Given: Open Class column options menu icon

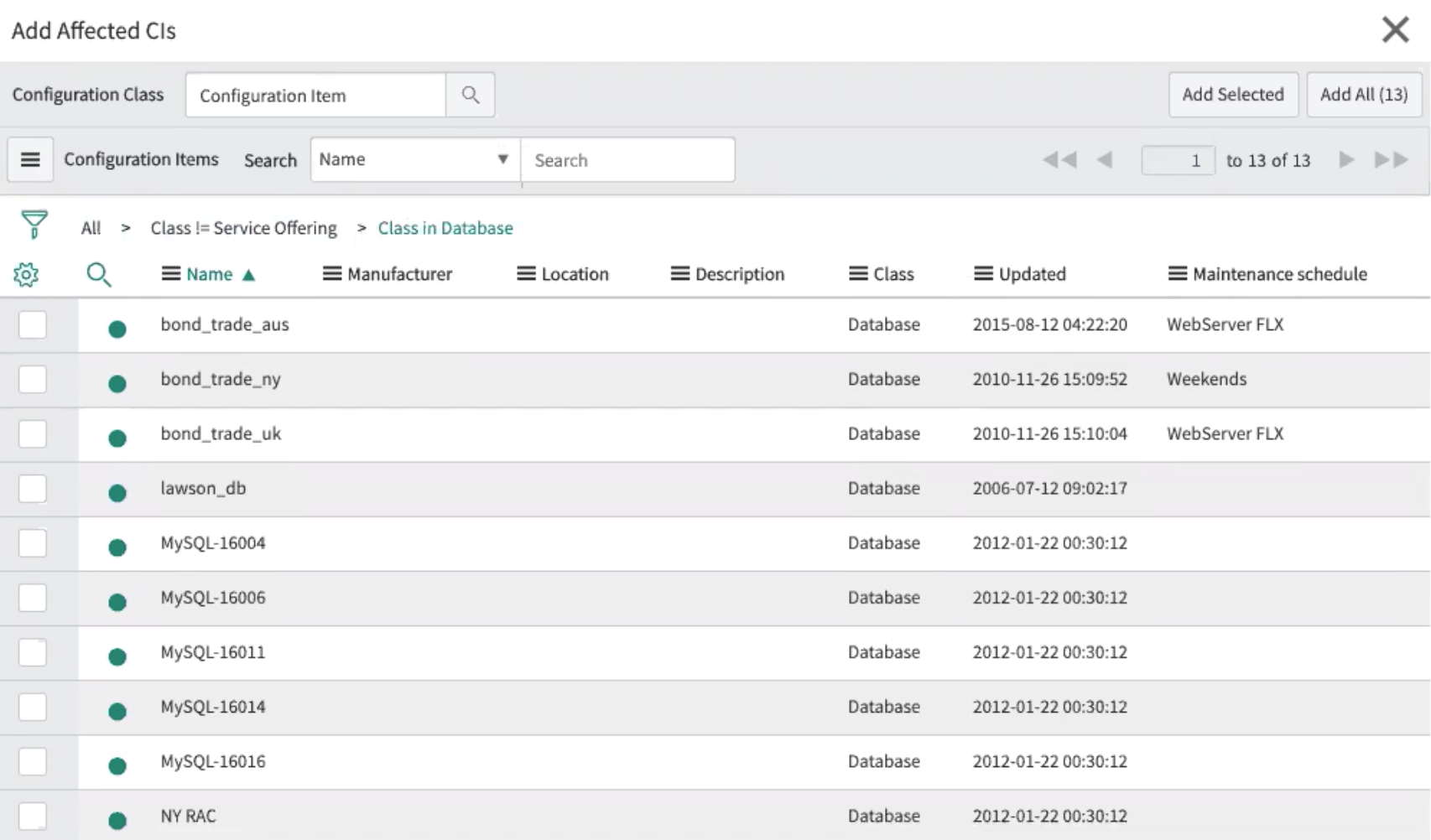Looking at the screenshot, I should 858,274.
